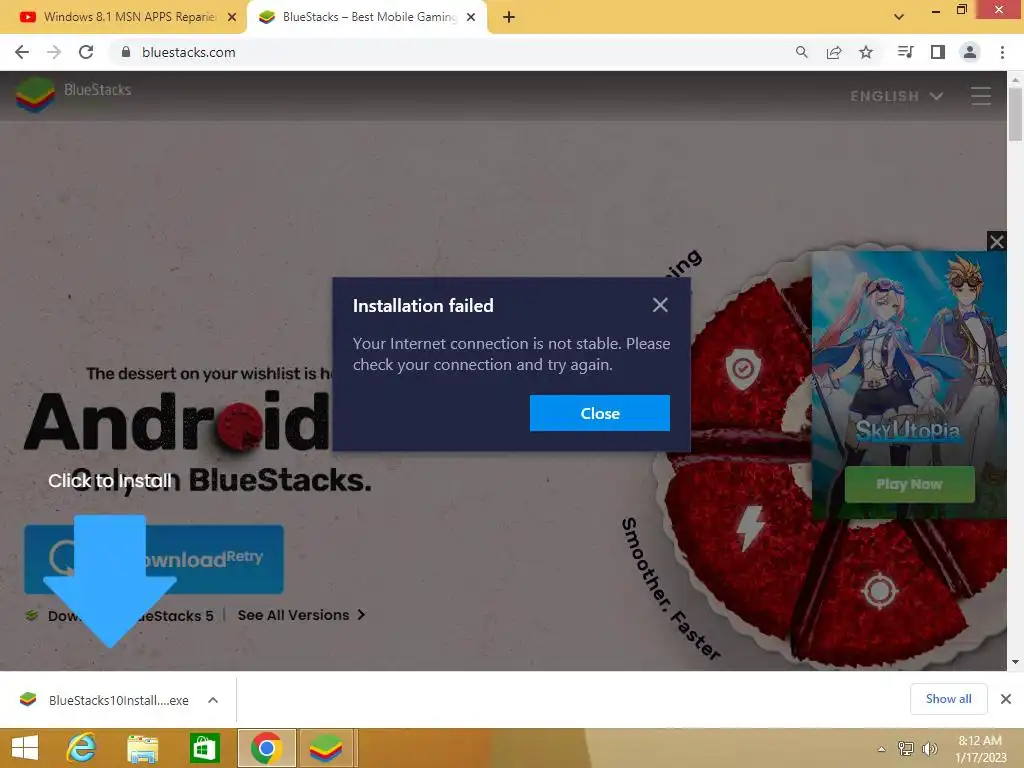Close the SkyUtopia ad
Screen dimensions: 1024x768
(x=997, y=242)
